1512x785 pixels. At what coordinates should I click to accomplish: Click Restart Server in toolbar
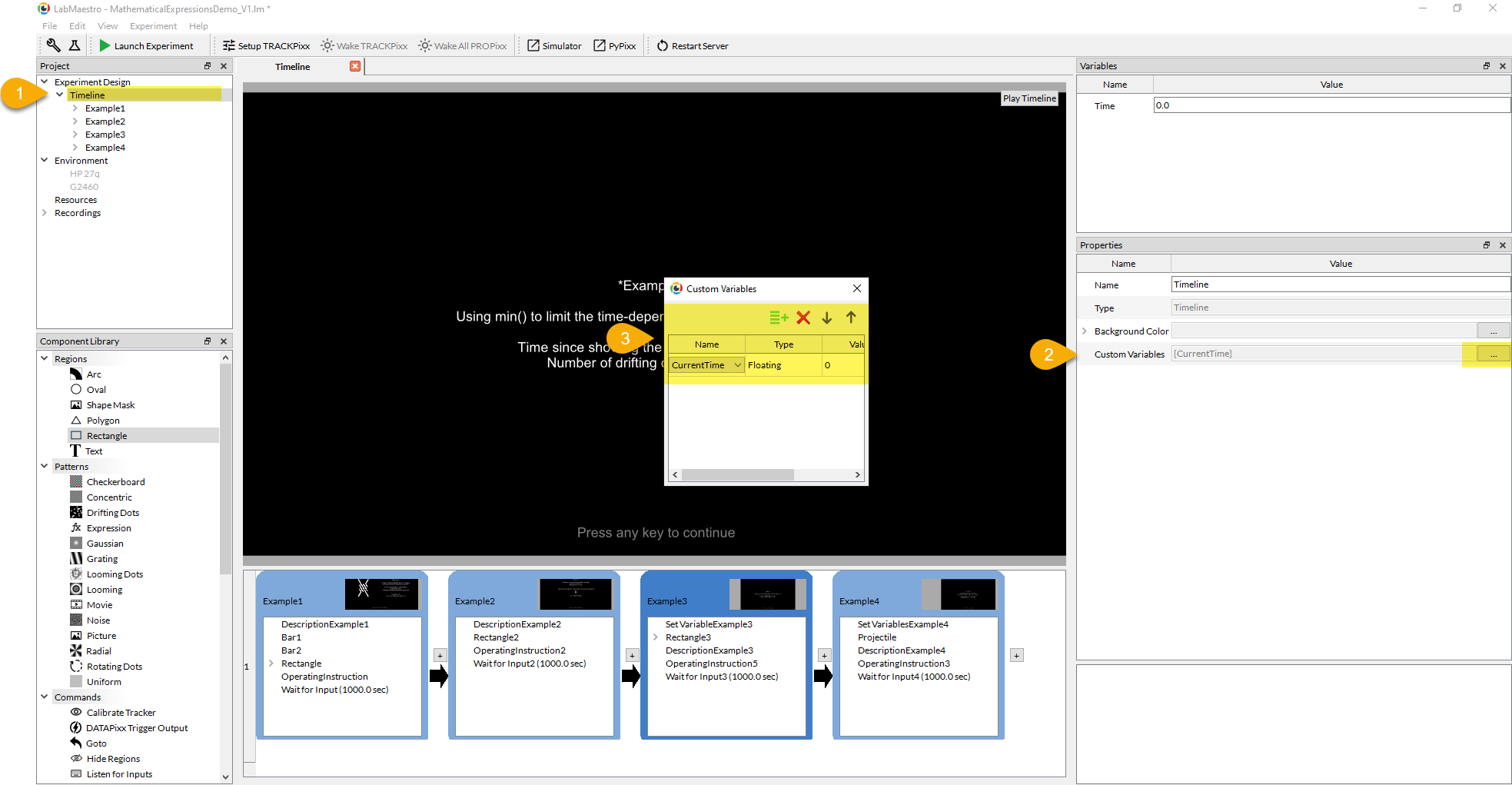coord(693,46)
